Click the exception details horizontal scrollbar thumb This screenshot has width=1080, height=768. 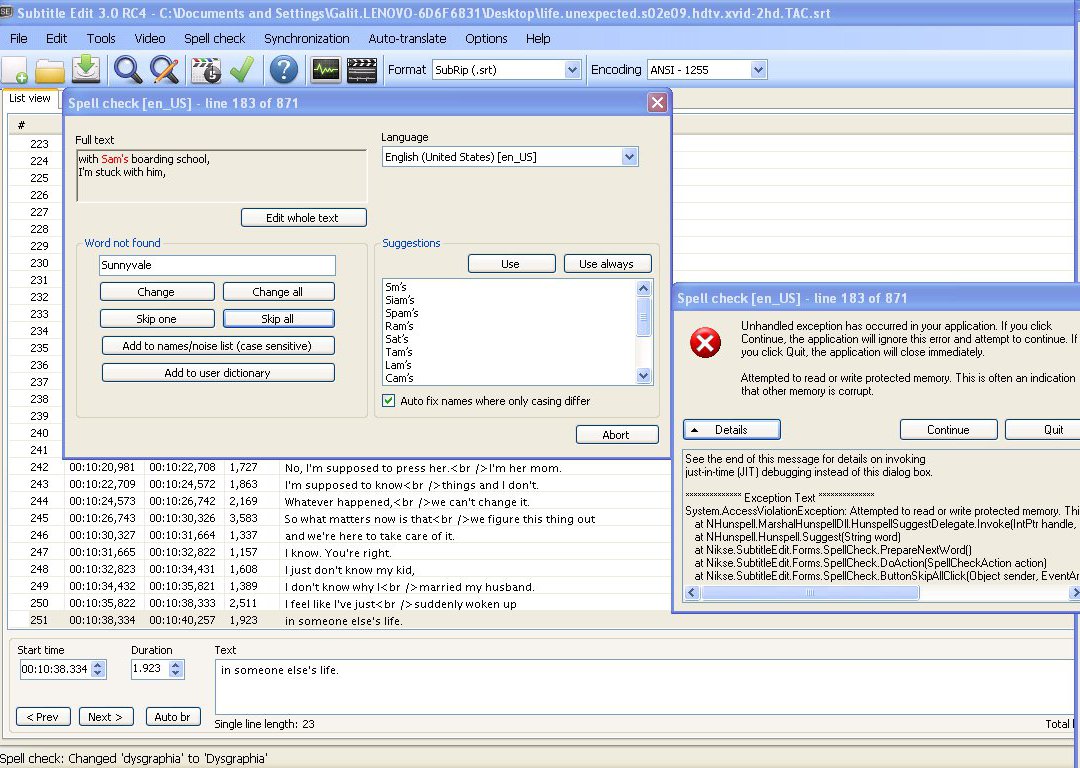[810, 592]
